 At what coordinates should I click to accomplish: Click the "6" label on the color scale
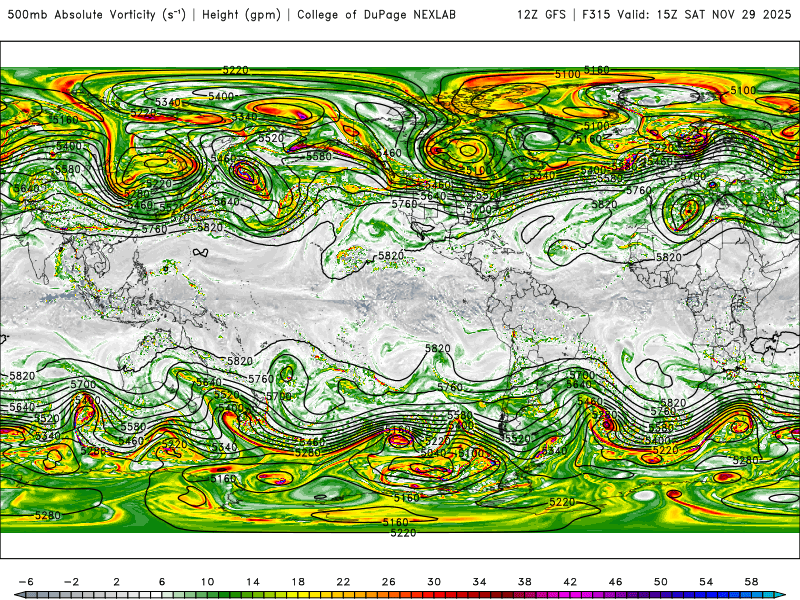tap(162, 582)
